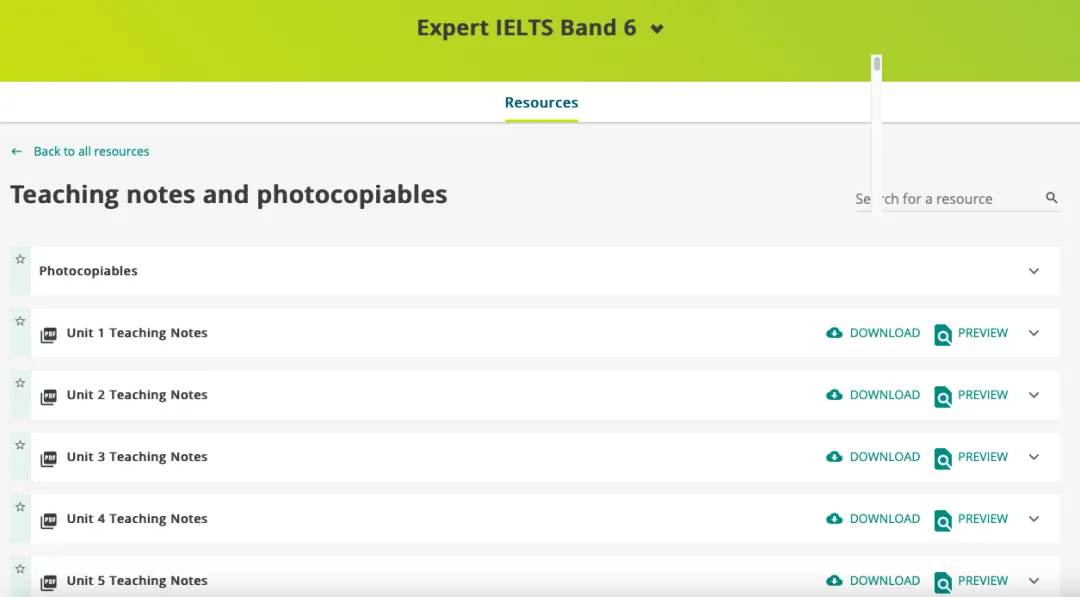The height and width of the screenshot is (597, 1080).
Task: Download Unit 3 Teaching Notes
Action: pos(873,457)
